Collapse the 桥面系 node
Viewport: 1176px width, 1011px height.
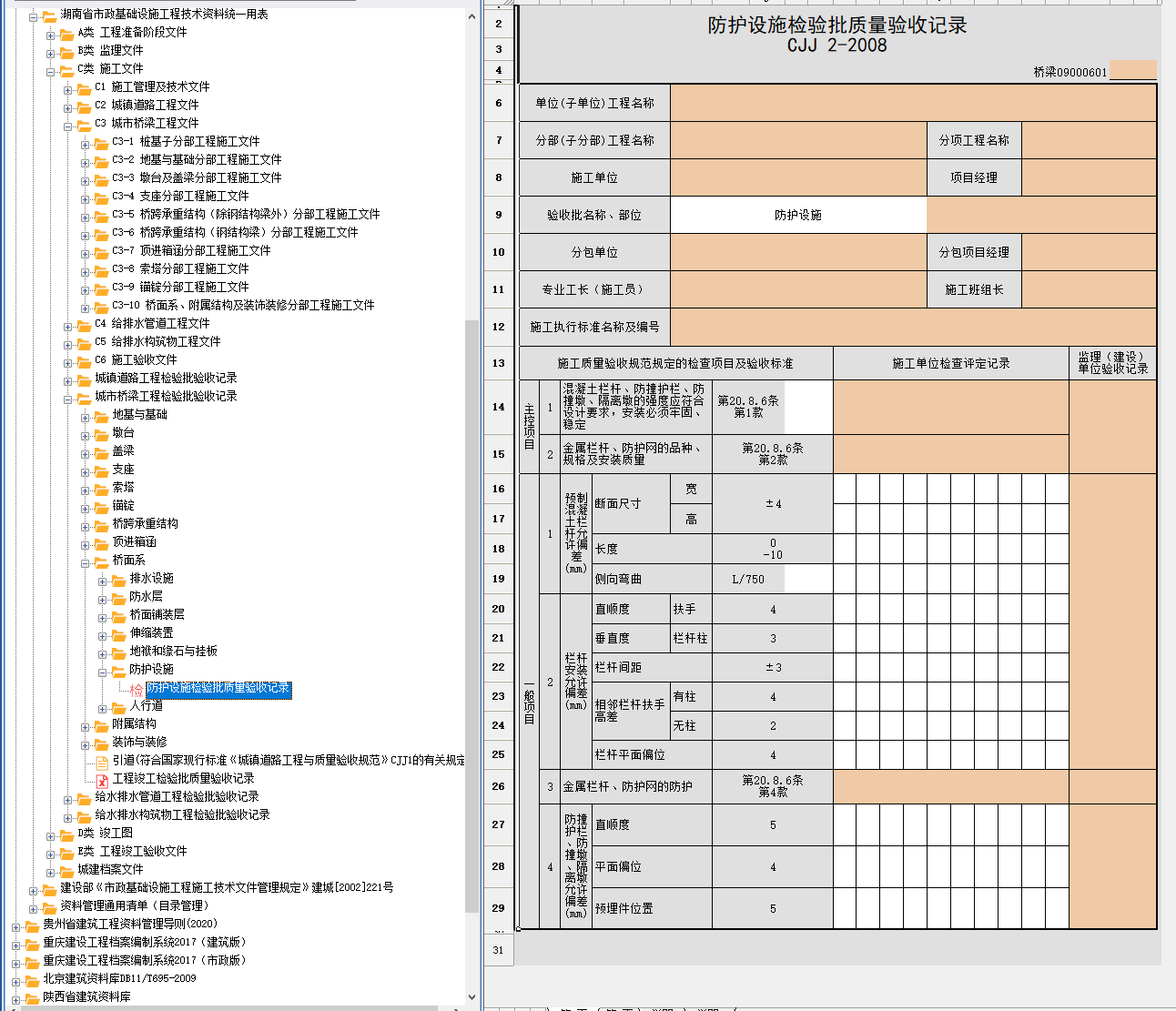pos(86,562)
